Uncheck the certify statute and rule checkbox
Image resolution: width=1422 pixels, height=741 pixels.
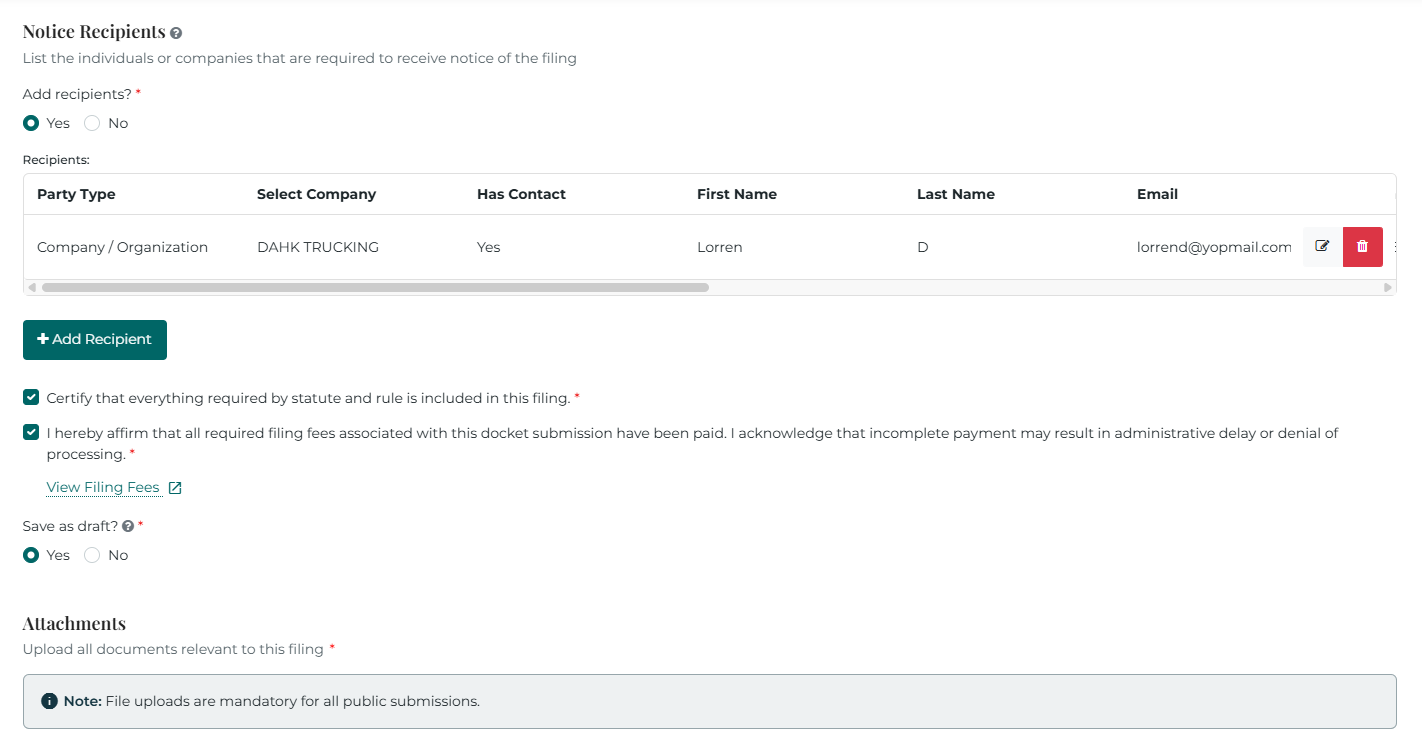(x=30, y=397)
